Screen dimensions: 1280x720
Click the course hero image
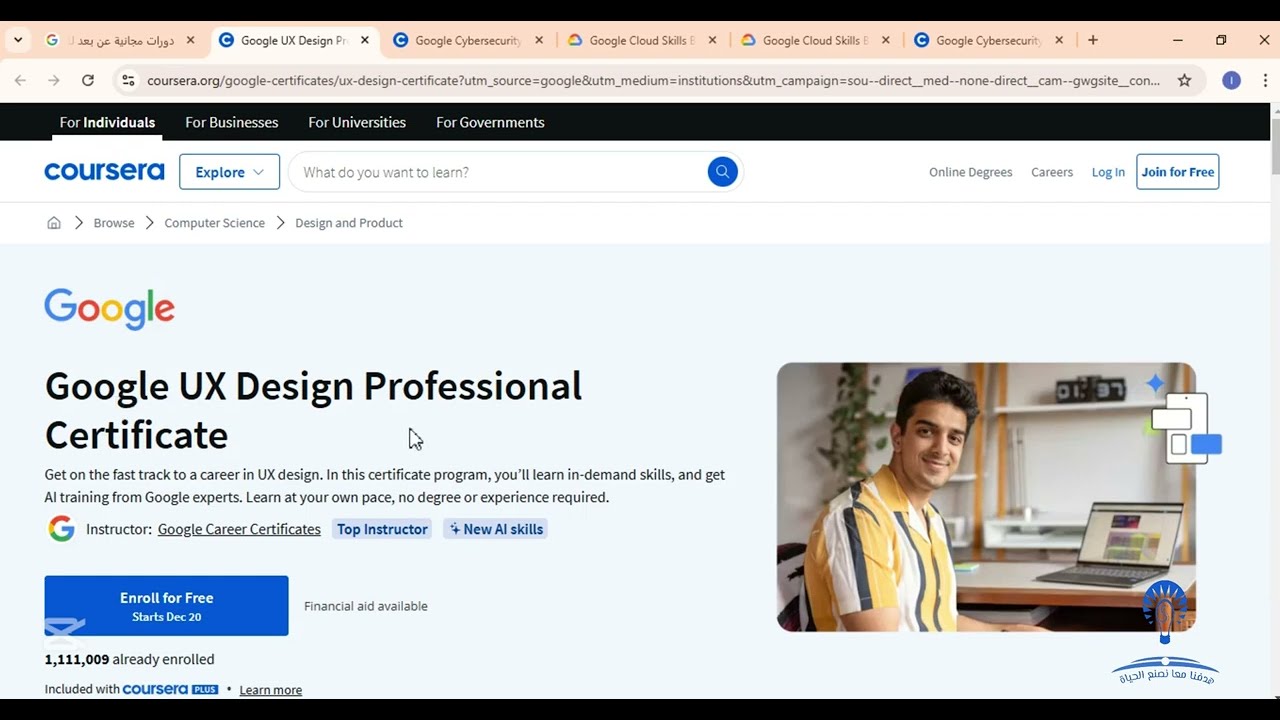tap(986, 497)
